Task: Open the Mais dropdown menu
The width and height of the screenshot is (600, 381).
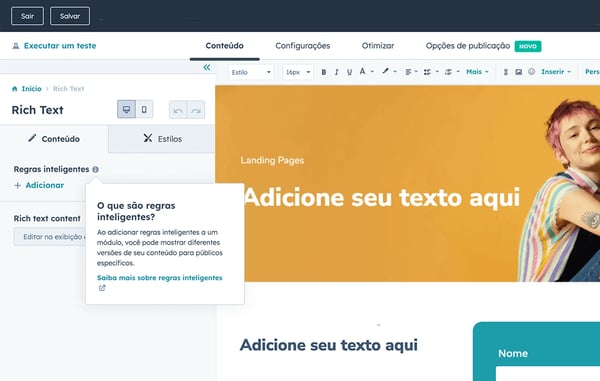Action: (x=477, y=72)
